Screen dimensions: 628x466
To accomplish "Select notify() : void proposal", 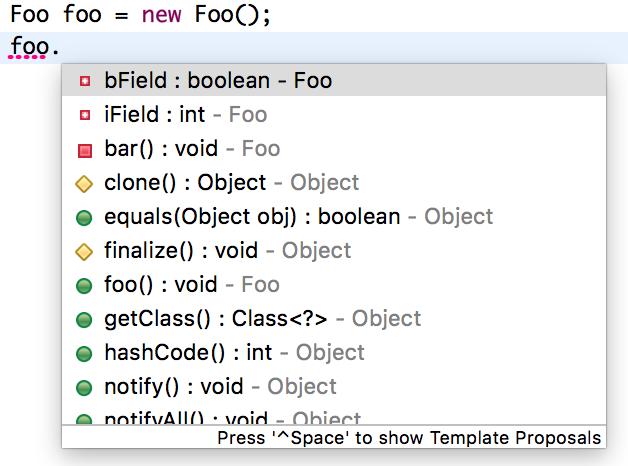I will (x=220, y=387).
